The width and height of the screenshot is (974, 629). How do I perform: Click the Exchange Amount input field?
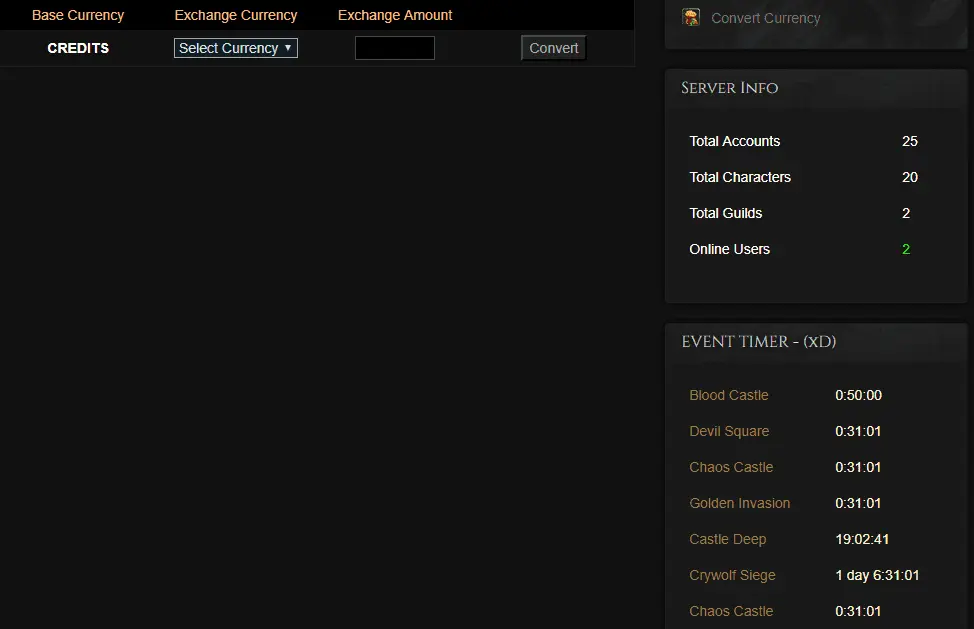(x=394, y=48)
